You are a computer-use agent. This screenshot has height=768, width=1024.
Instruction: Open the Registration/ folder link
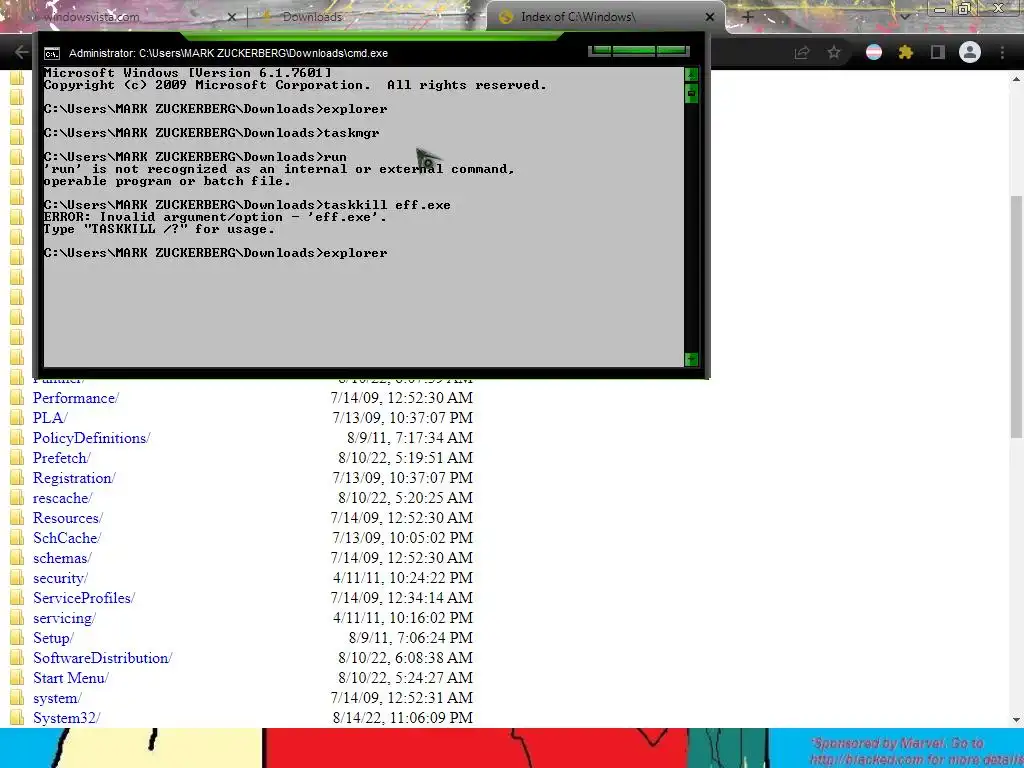[74, 478]
